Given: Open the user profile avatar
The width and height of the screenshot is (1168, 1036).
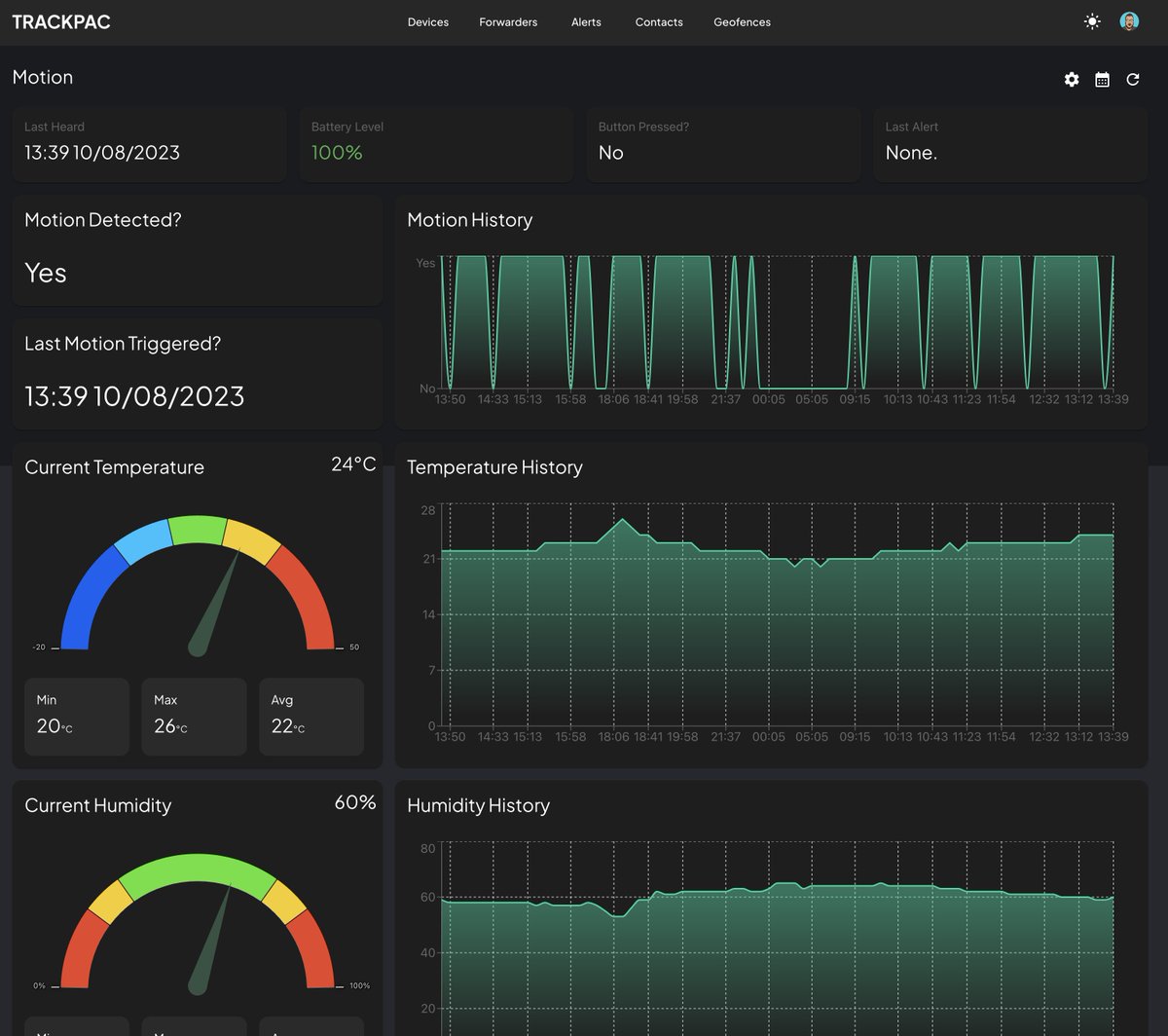Looking at the screenshot, I should [x=1129, y=21].
